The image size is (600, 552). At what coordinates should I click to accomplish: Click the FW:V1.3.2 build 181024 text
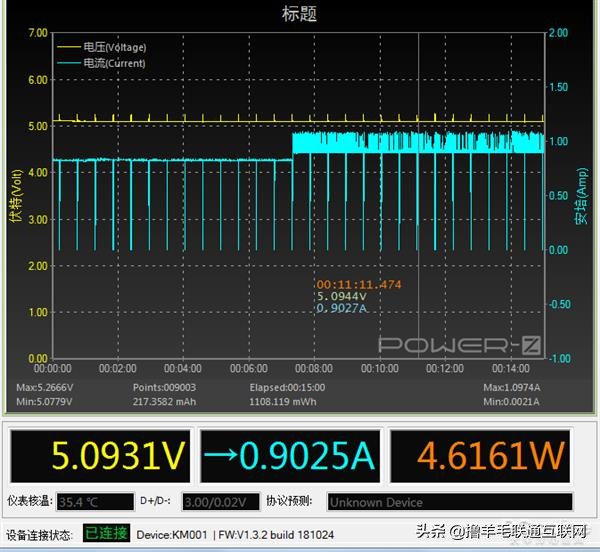coord(276,534)
